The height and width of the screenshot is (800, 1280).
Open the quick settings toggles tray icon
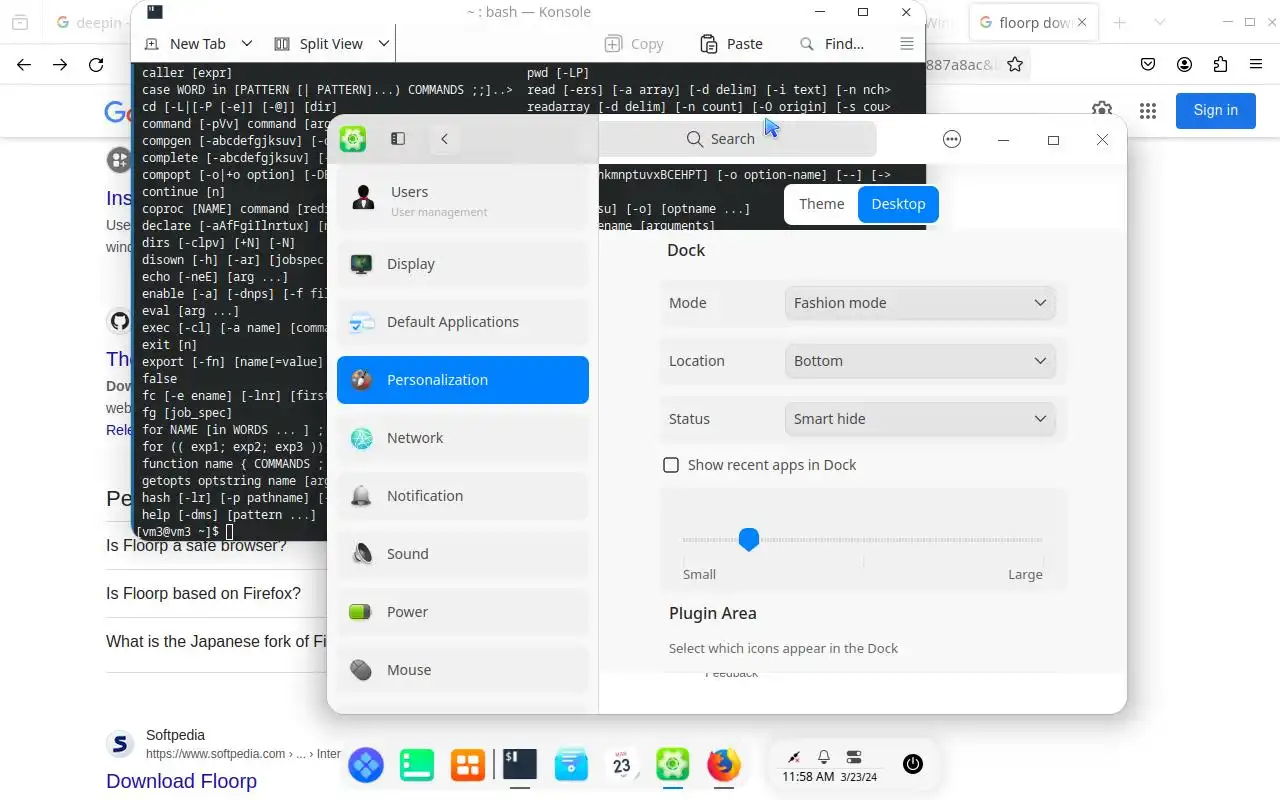point(854,757)
